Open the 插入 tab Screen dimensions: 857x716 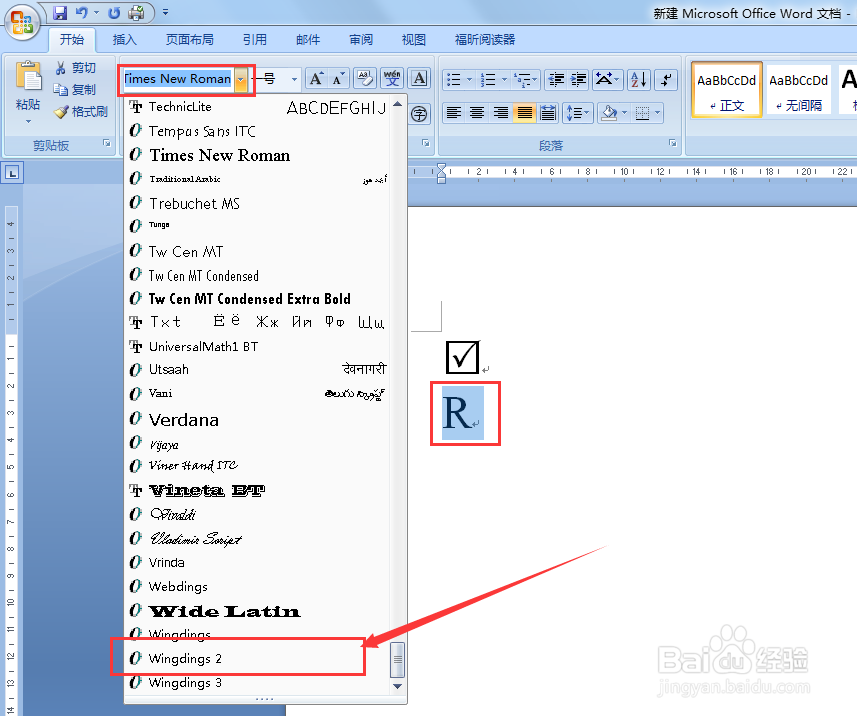pos(125,39)
